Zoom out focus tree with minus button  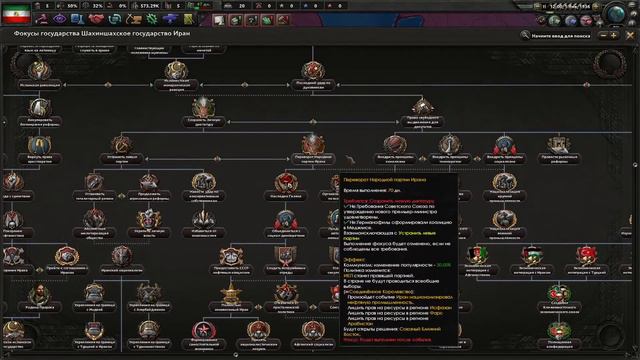pos(603,36)
